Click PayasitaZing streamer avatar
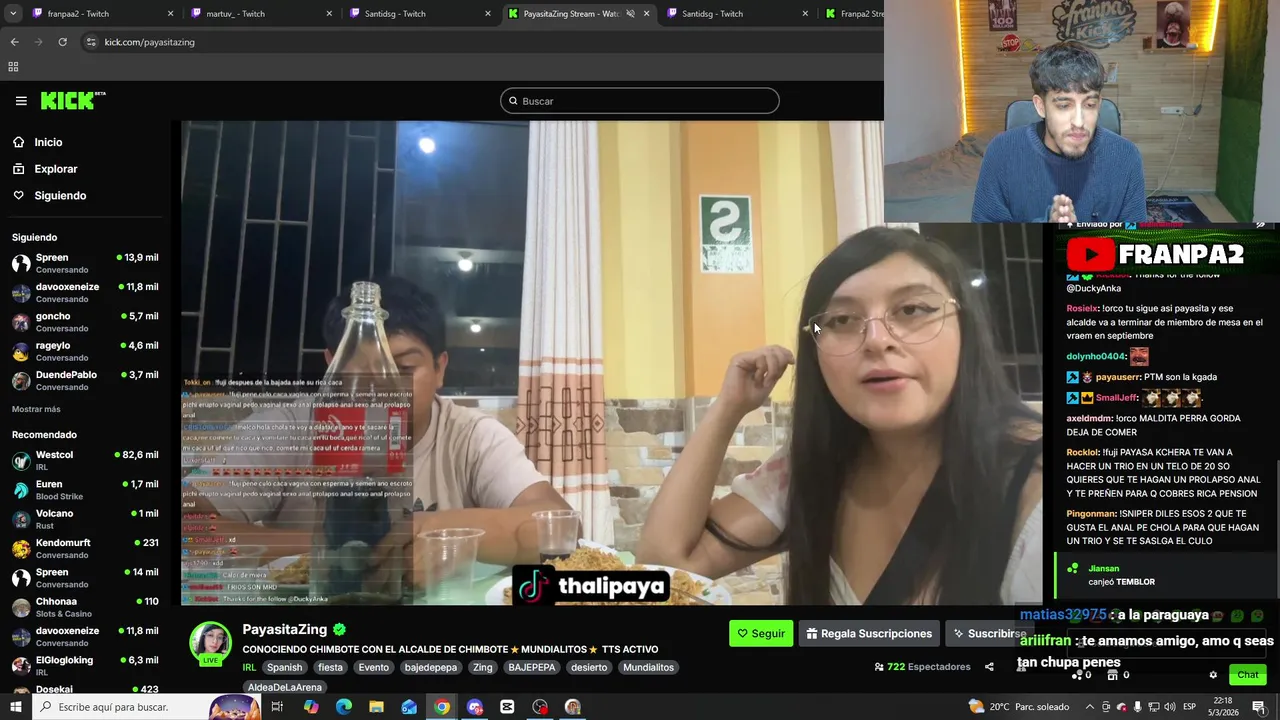1280x720 pixels. [x=210, y=643]
